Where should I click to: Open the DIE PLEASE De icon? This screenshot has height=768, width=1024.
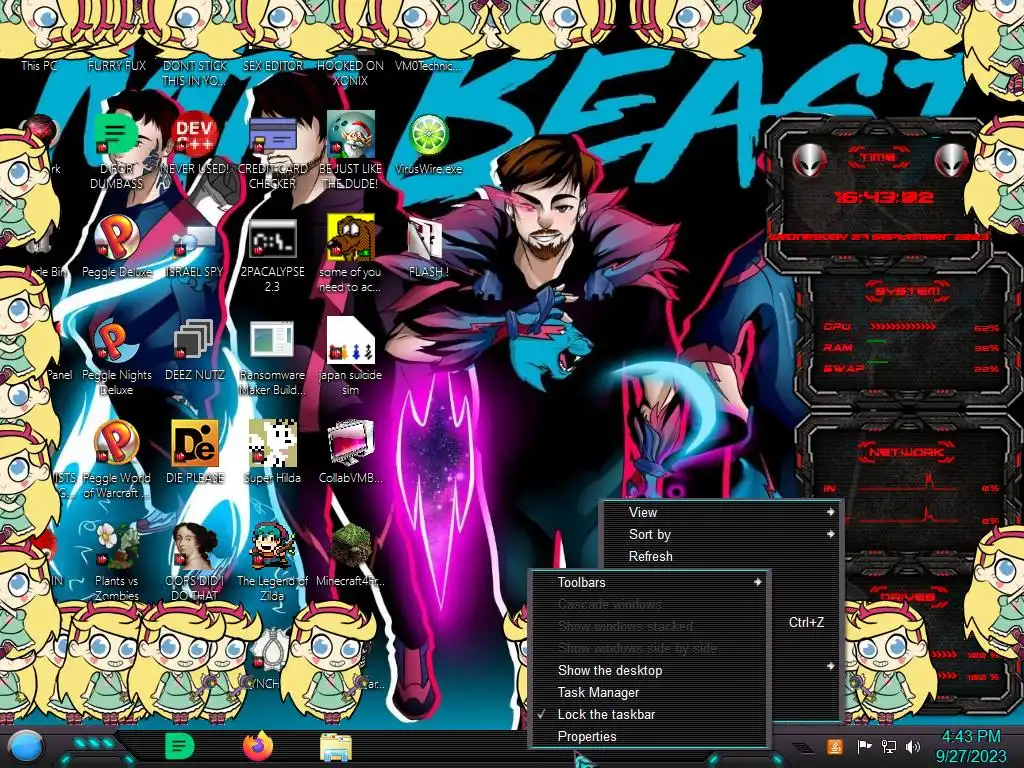[194, 444]
